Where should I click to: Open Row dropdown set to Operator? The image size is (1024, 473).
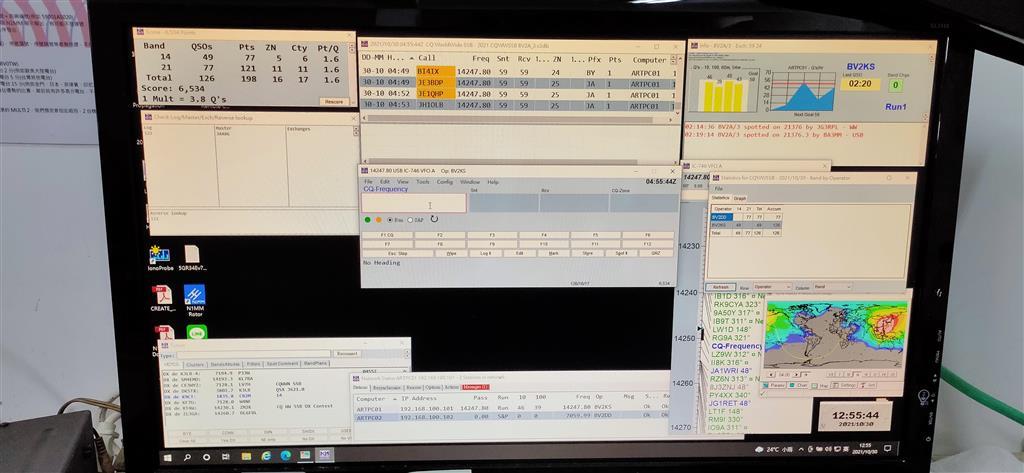[772, 287]
